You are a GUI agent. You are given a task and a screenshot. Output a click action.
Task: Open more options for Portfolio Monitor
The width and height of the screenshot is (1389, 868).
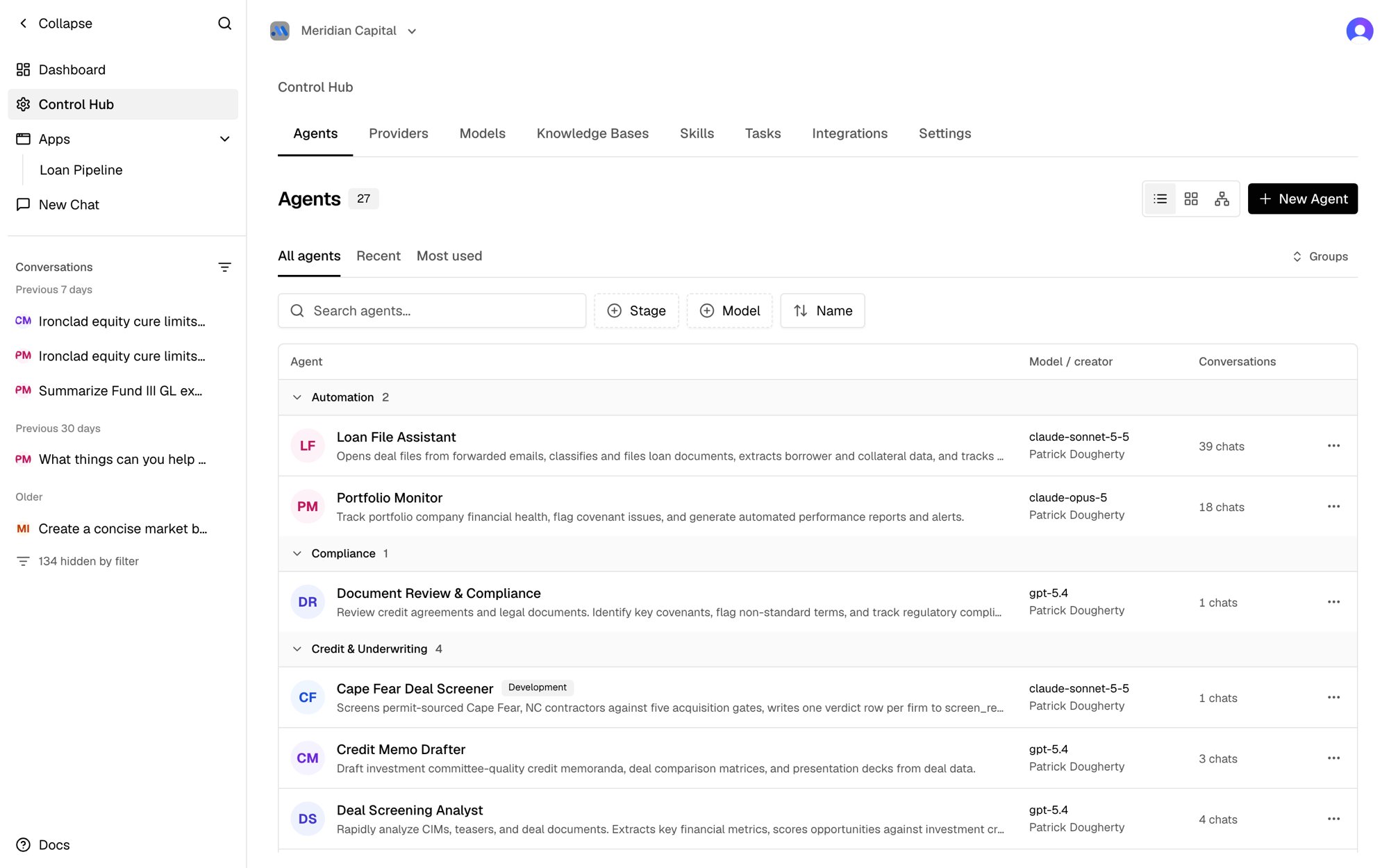[x=1333, y=507]
